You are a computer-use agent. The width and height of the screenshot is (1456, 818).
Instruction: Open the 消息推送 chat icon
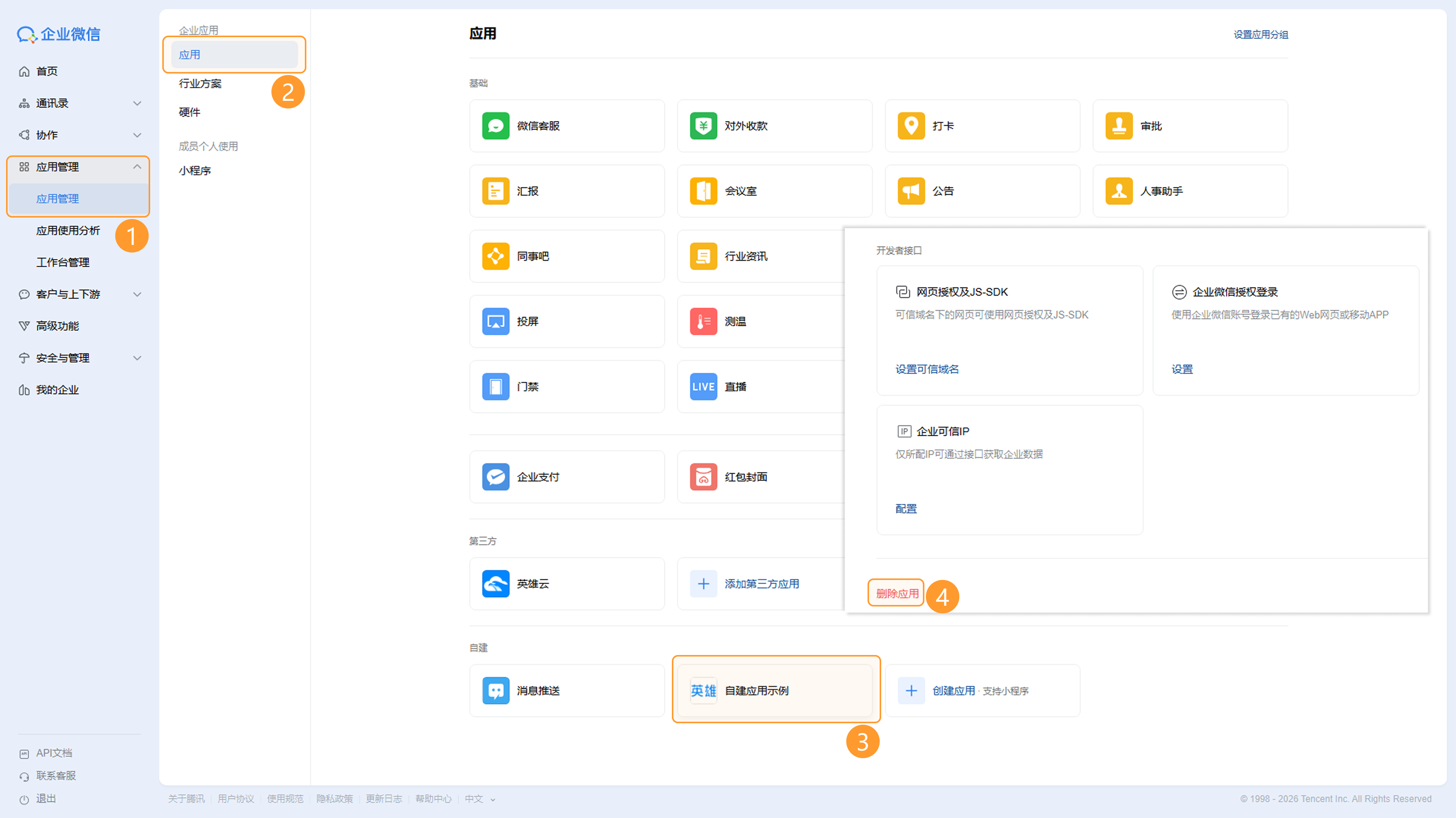tap(495, 691)
